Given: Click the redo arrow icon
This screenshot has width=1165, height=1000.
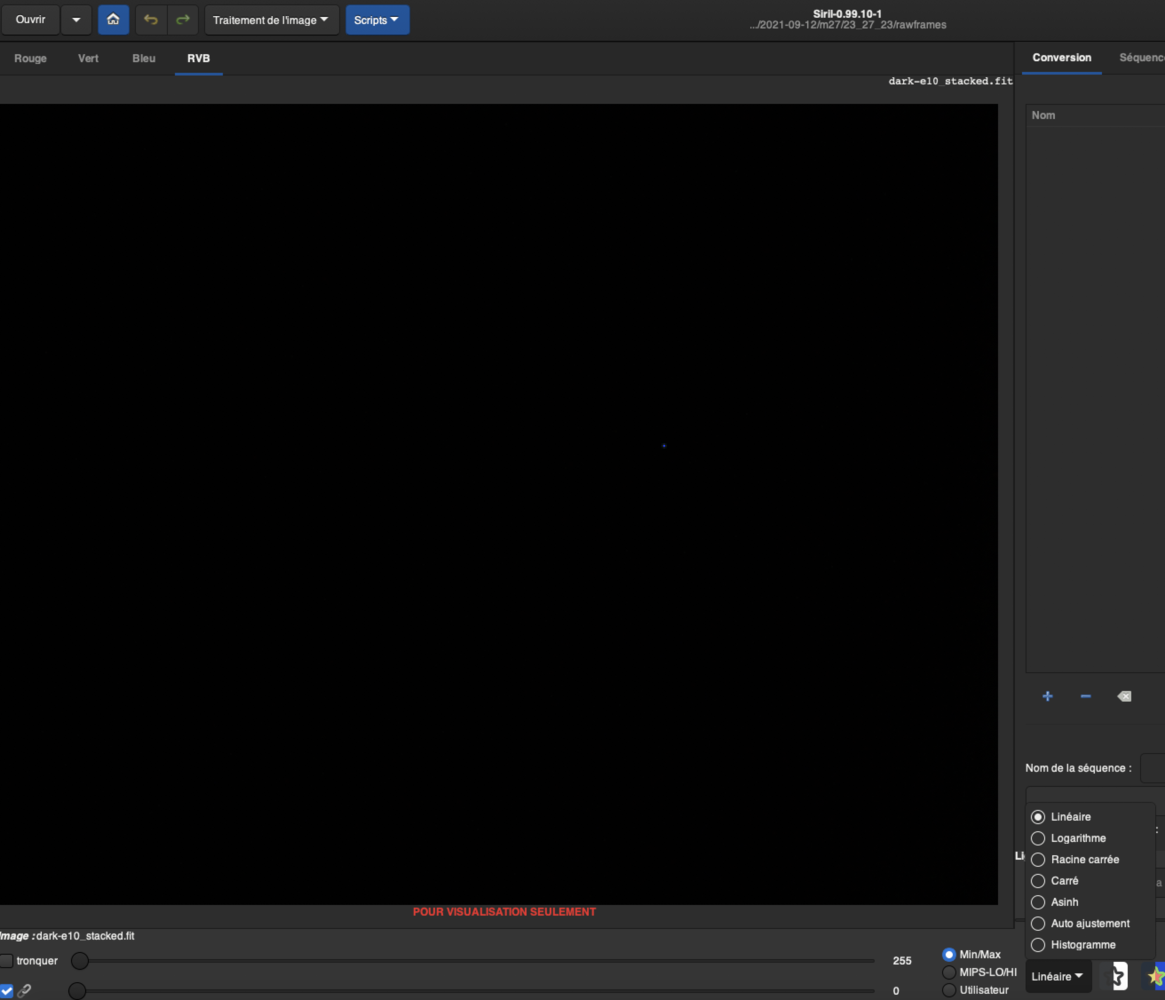Looking at the screenshot, I should [182, 20].
